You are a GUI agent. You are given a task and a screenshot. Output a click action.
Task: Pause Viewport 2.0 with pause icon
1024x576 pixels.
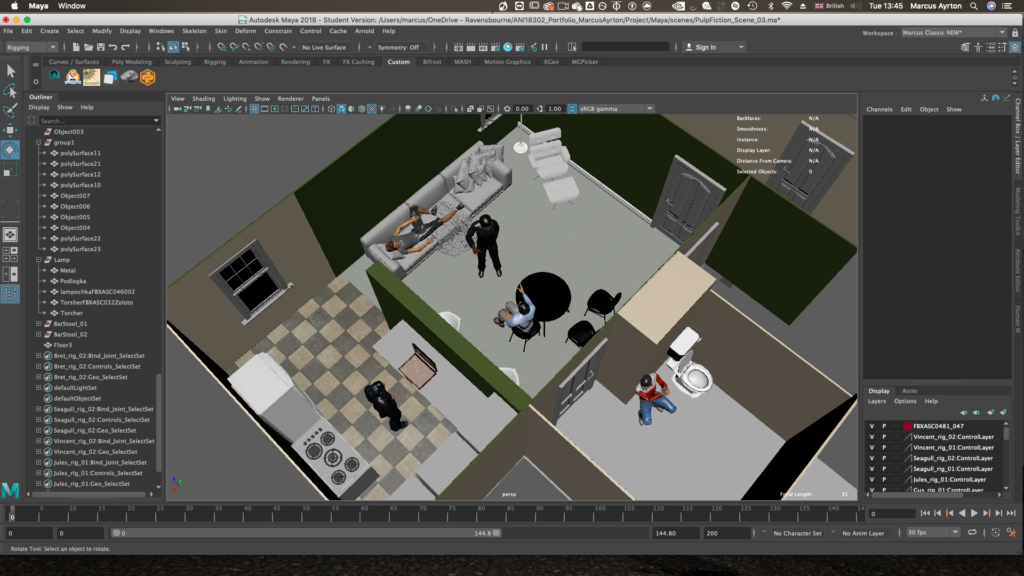coord(545,47)
